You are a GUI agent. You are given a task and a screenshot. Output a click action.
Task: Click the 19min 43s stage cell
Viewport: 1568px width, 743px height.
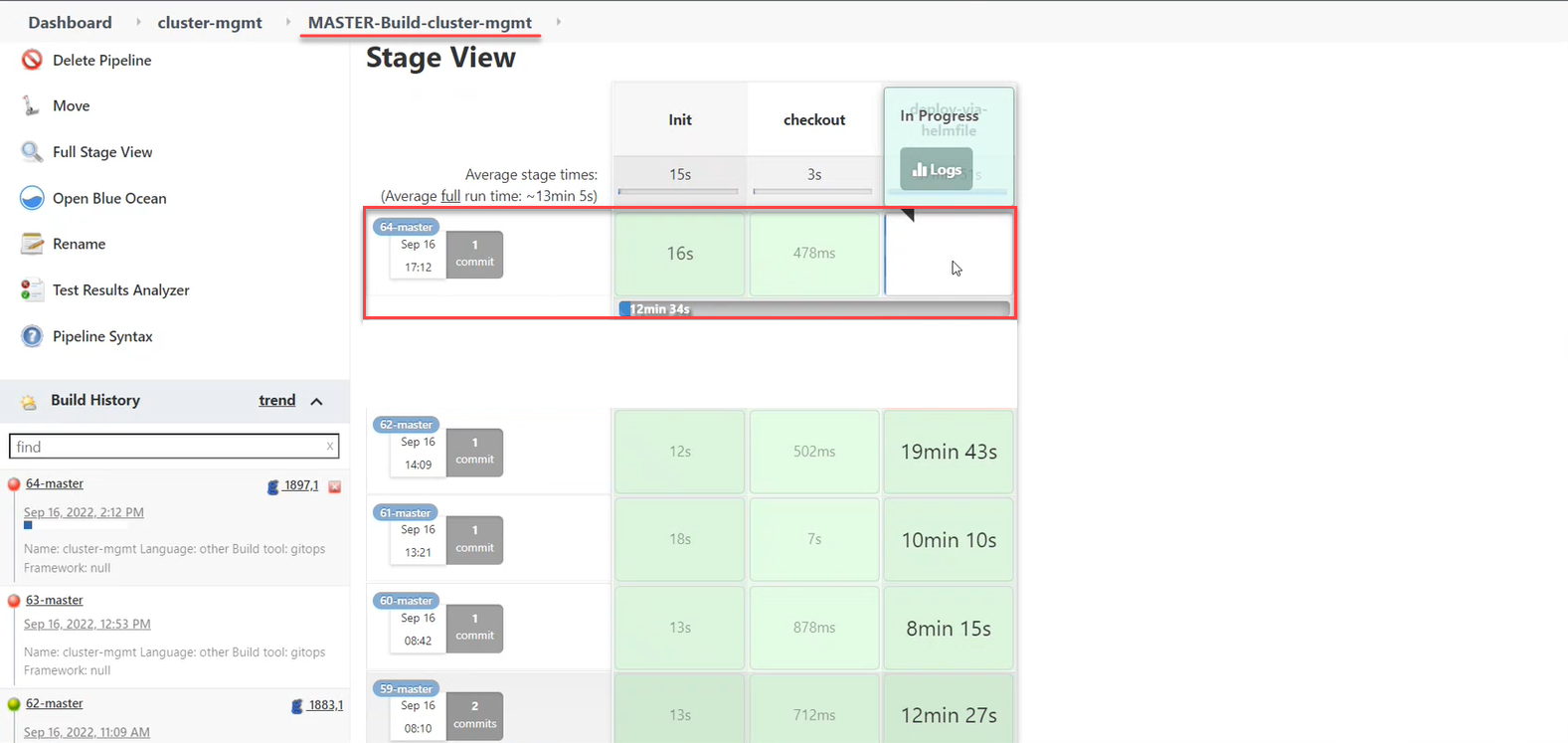coord(949,452)
